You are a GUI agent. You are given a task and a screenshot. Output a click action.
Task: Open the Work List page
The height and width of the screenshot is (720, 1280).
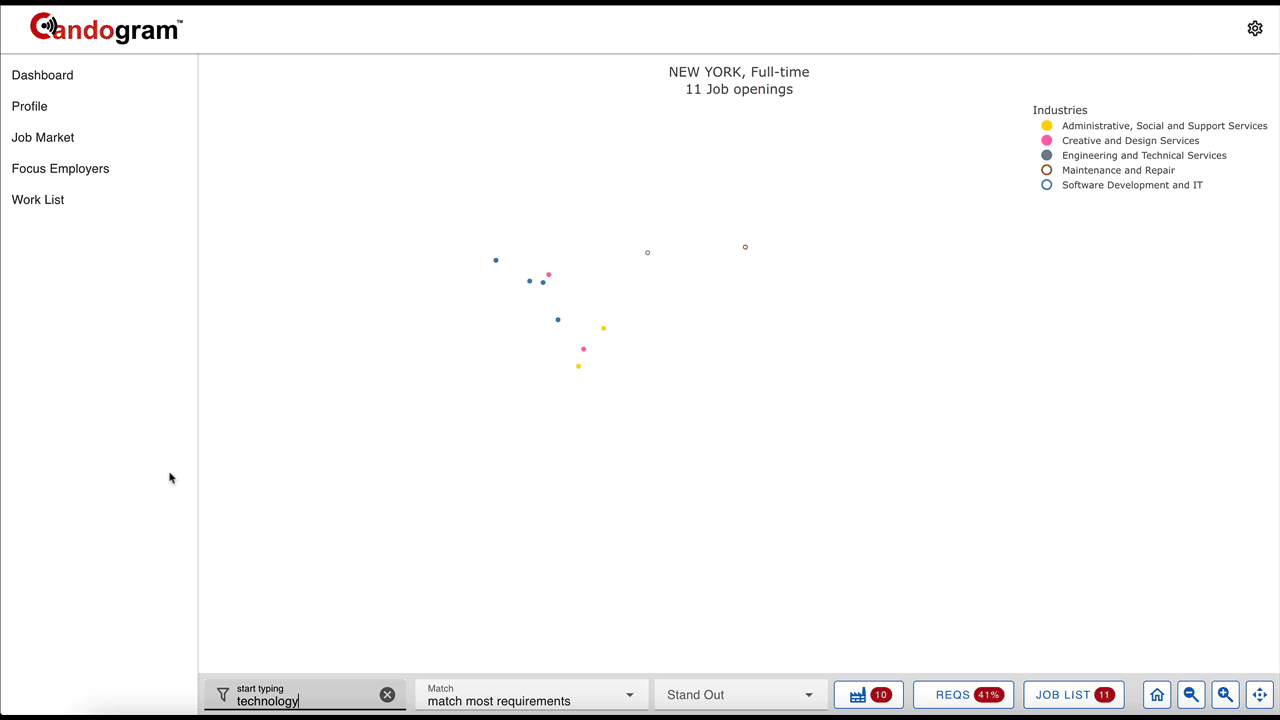(38, 200)
